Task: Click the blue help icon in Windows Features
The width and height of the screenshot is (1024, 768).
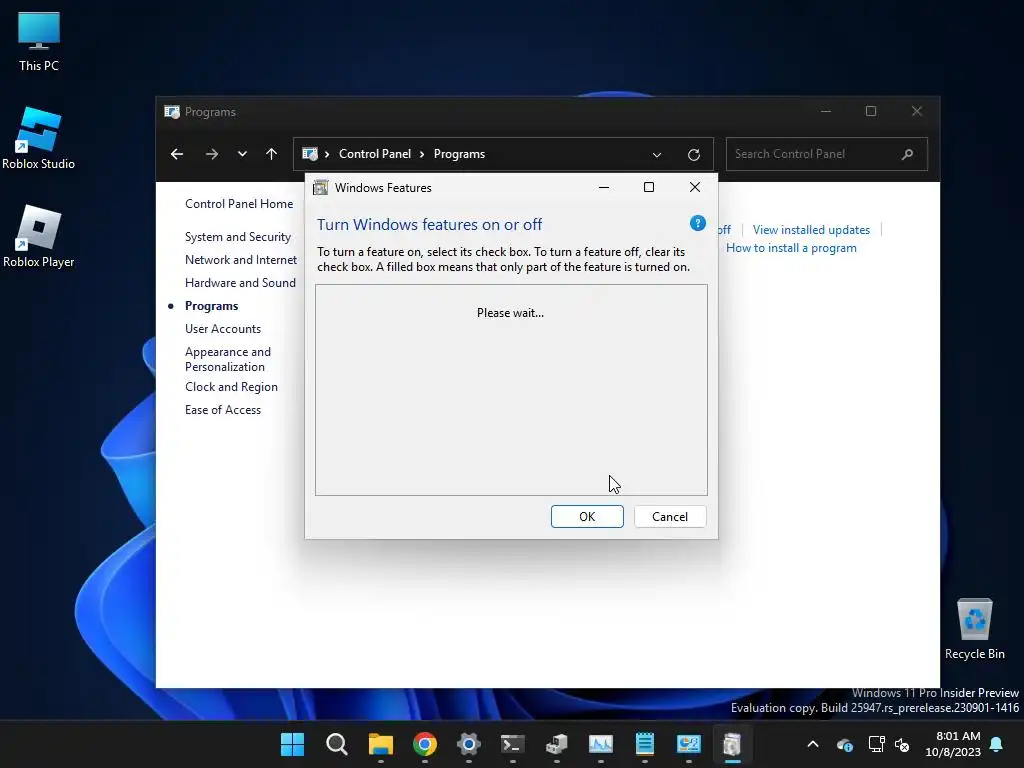Action: (x=697, y=223)
